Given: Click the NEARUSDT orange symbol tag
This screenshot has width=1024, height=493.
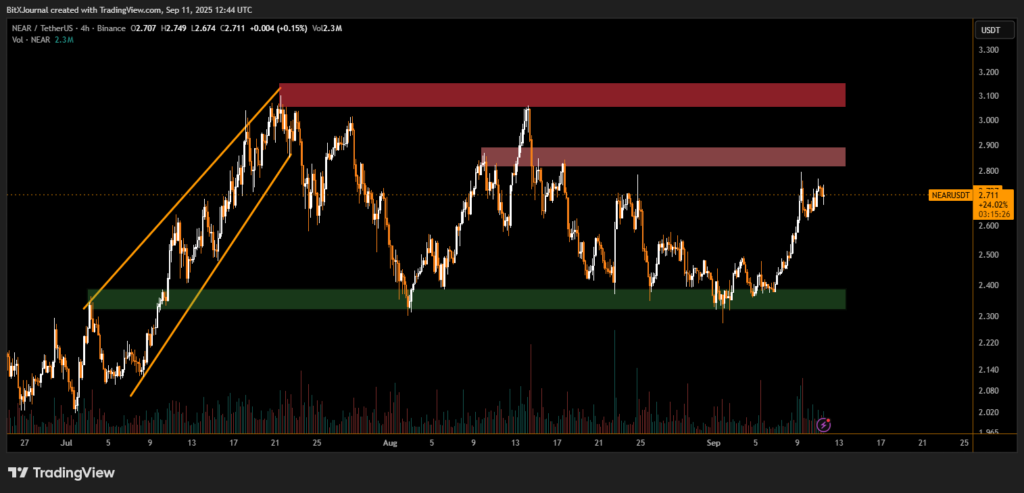Looking at the screenshot, I should tap(950, 195).
